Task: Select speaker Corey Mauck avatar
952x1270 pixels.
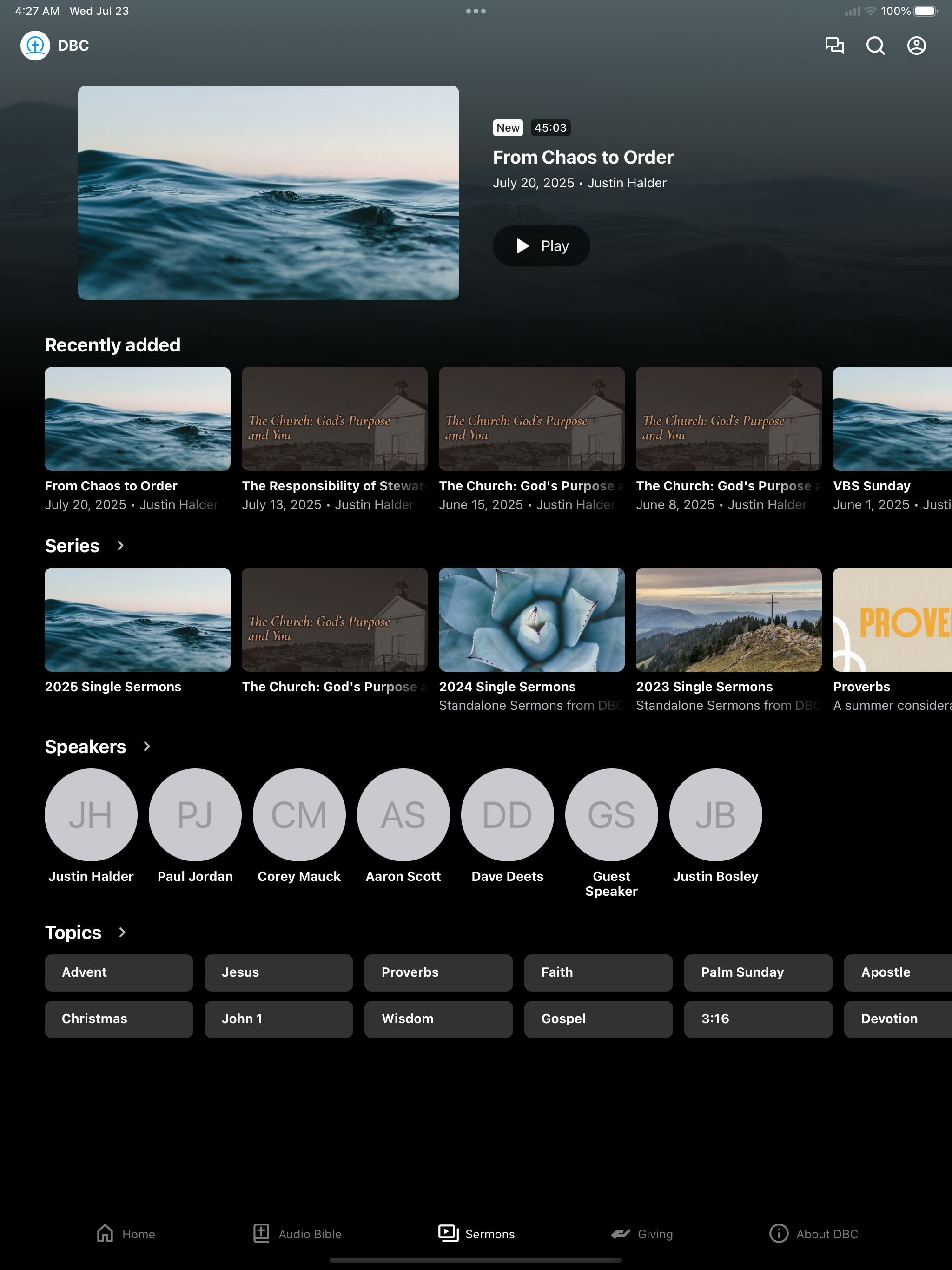Action: click(x=299, y=815)
